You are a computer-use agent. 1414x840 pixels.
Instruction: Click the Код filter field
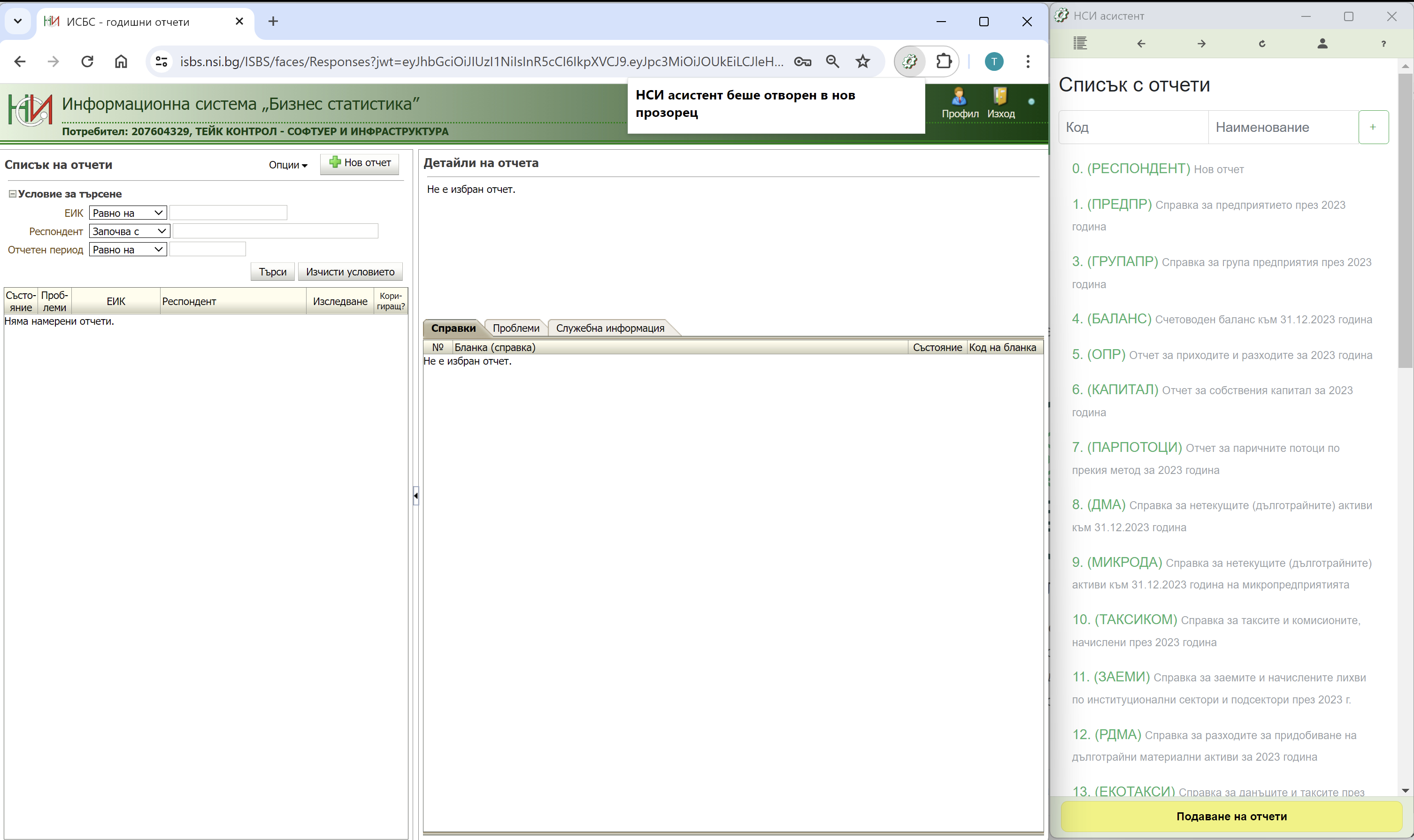tap(1133, 127)
